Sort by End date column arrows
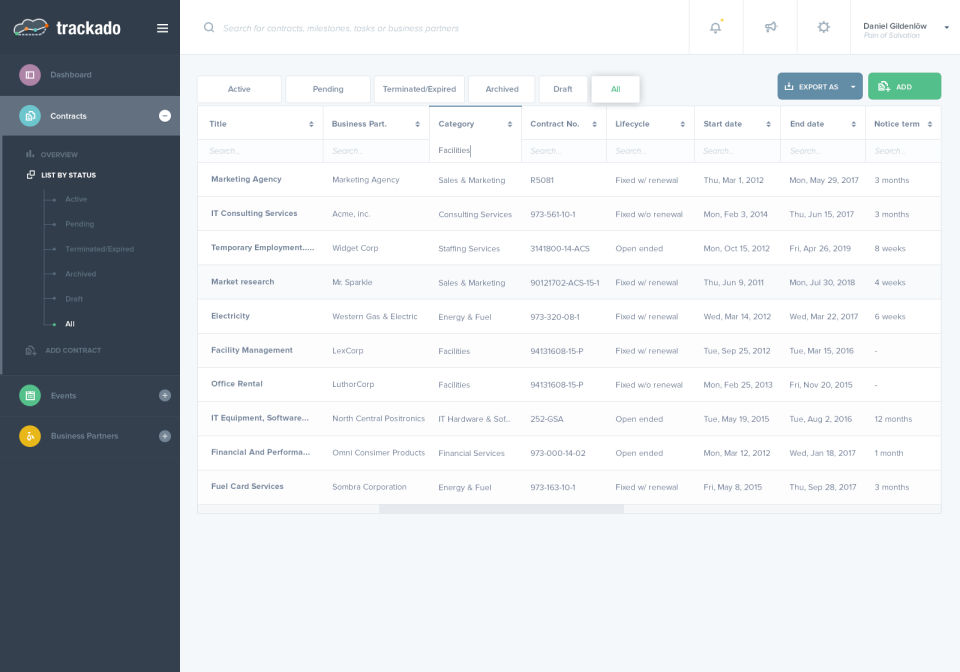This screenshot has width=960, height=672. [x=853, y=124]
